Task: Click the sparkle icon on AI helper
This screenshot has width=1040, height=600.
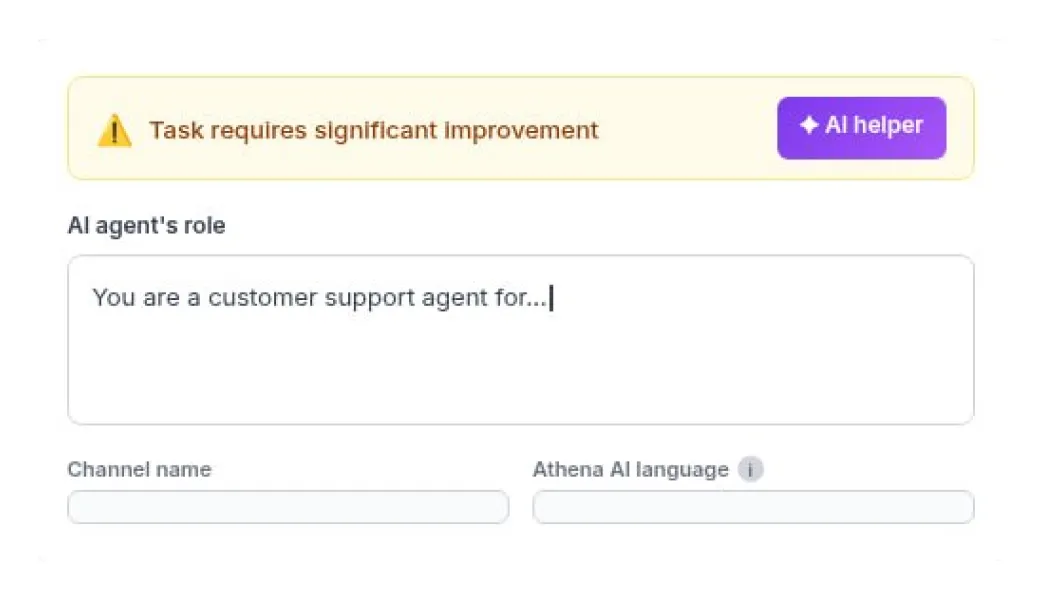Action: [x=809, y=126]
